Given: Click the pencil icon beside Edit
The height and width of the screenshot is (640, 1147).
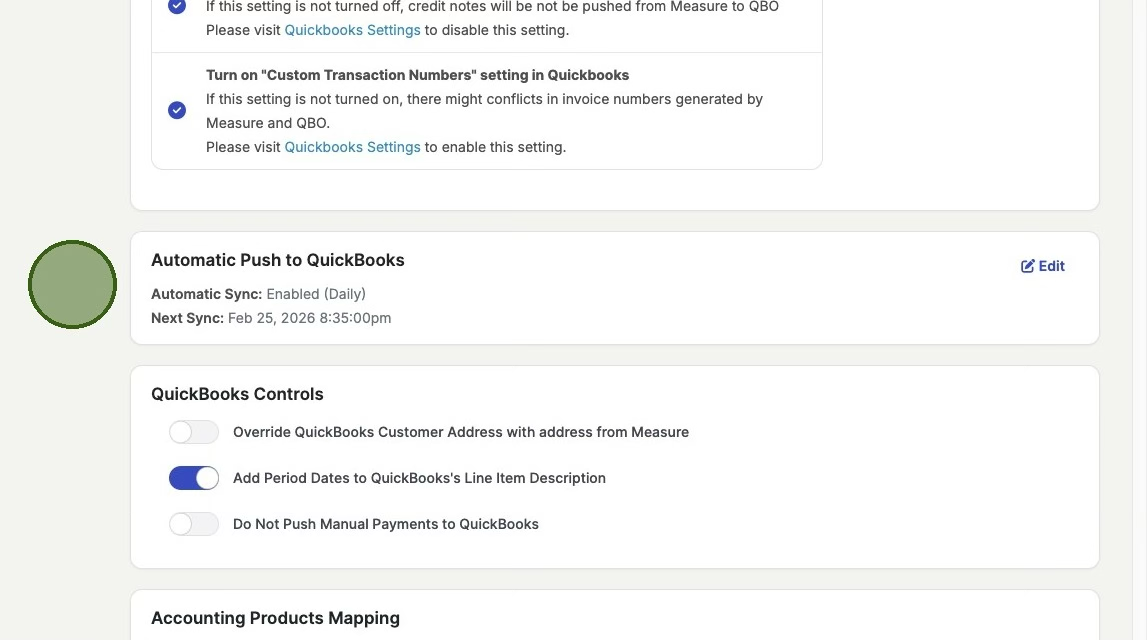Looking at the screenshot, I should 1027,266.
